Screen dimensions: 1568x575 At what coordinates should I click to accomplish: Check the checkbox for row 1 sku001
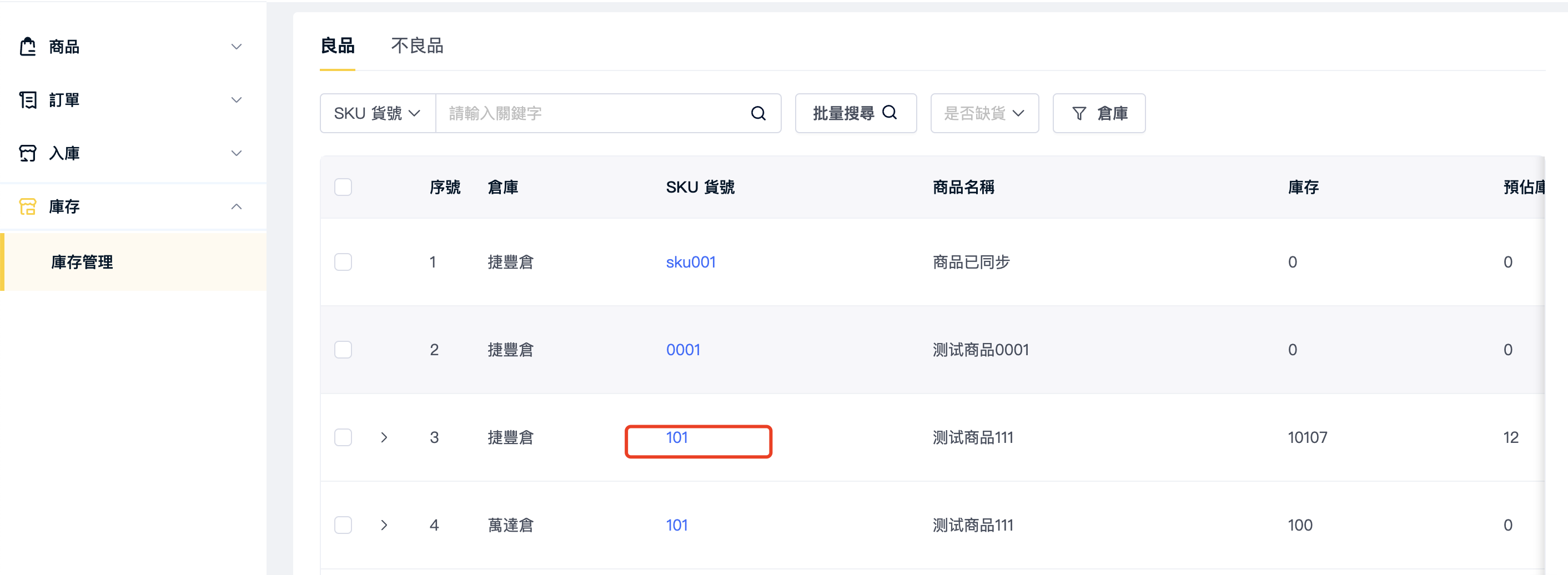coord(343,263)
